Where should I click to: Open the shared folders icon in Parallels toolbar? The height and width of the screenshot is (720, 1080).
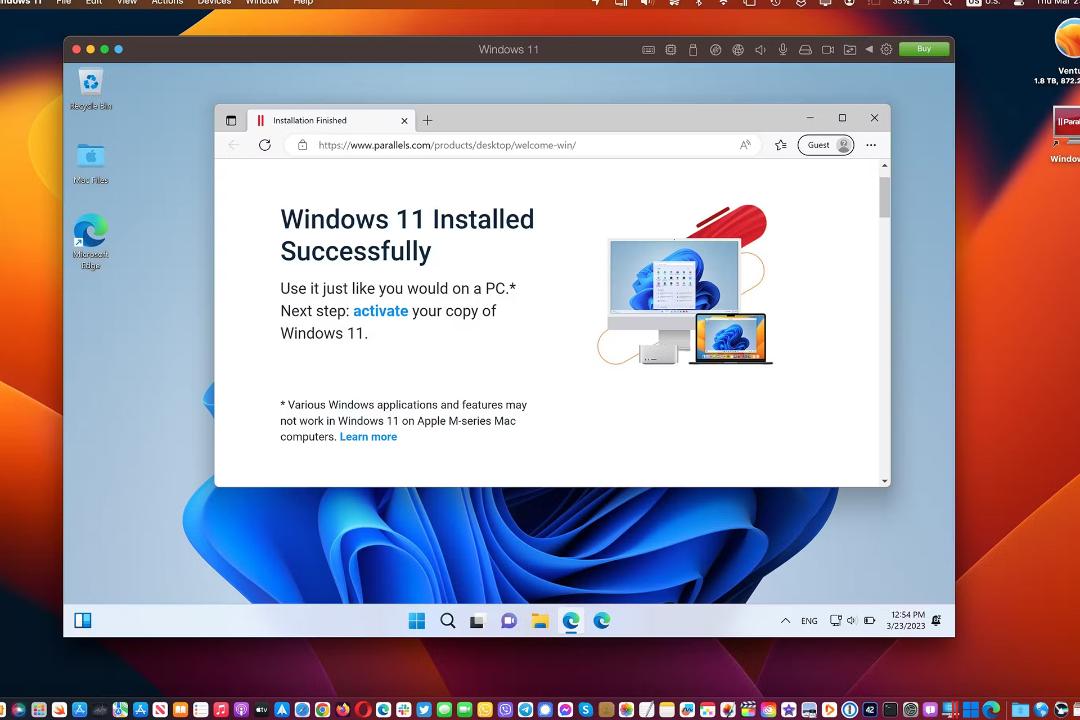850,50
